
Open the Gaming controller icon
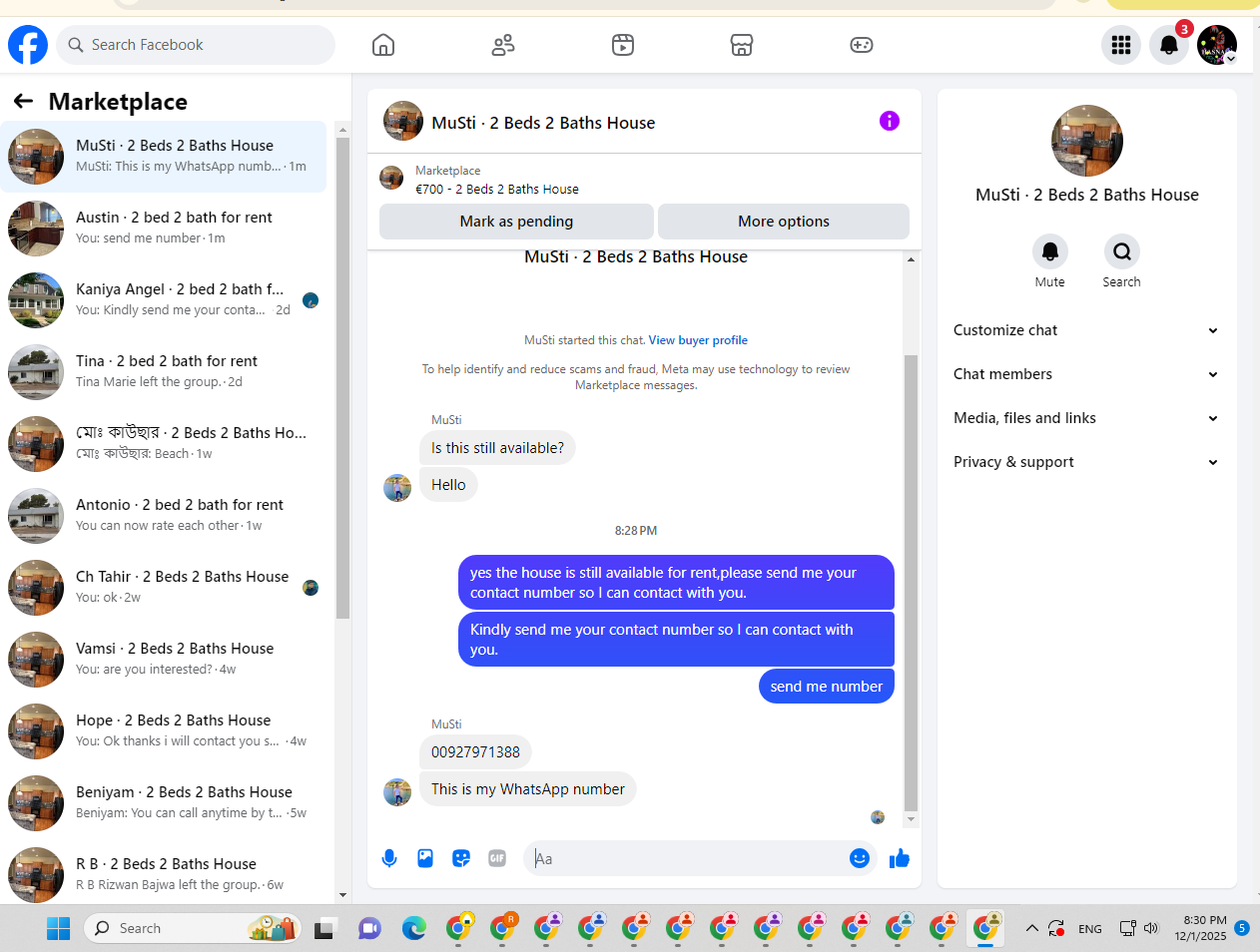[x=862, y=45]
